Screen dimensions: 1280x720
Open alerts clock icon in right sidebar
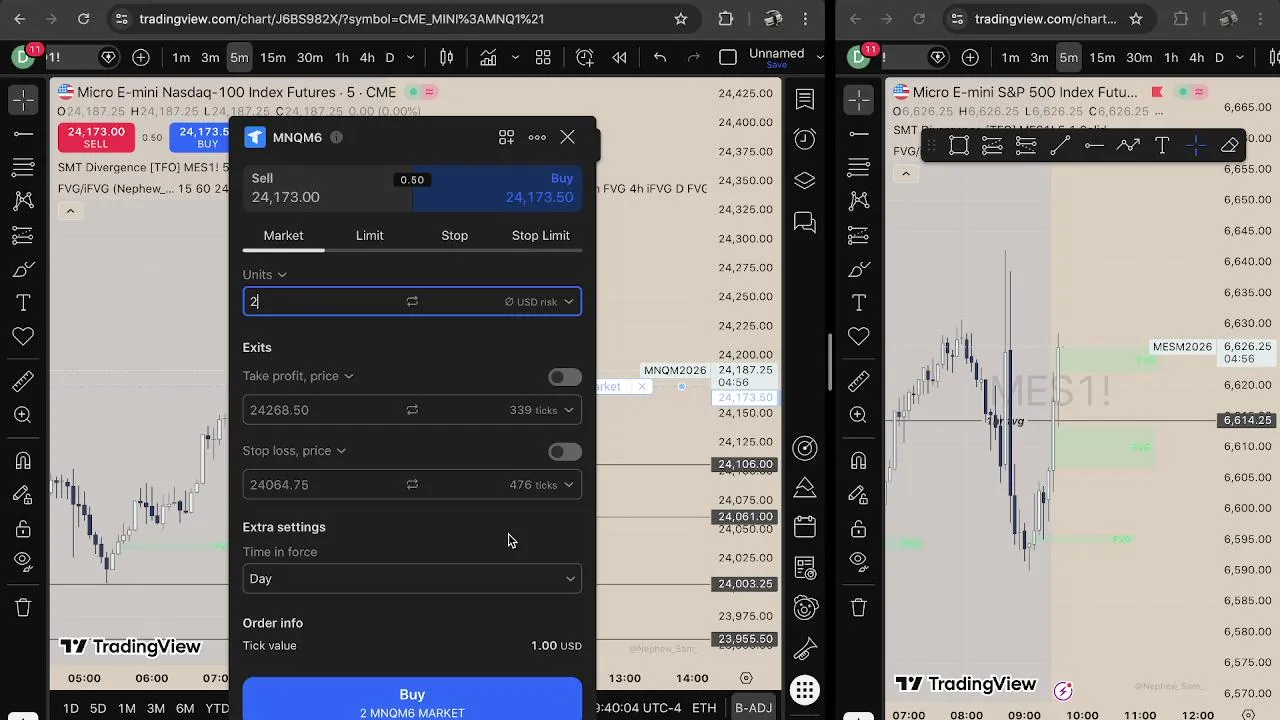(805, 140)
